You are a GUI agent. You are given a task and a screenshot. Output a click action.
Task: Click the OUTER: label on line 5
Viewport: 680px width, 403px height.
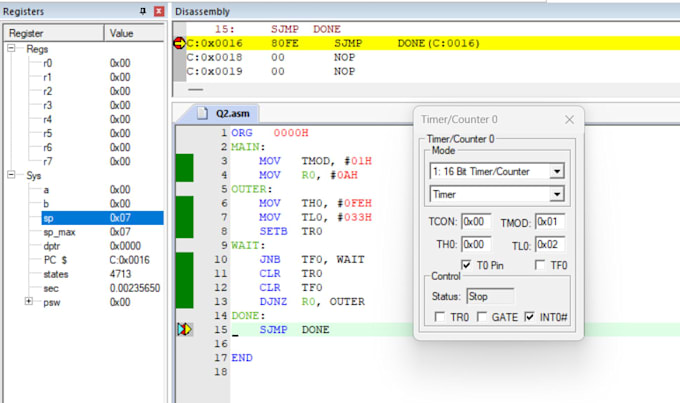pyautogui.click(x=252, y=189)
